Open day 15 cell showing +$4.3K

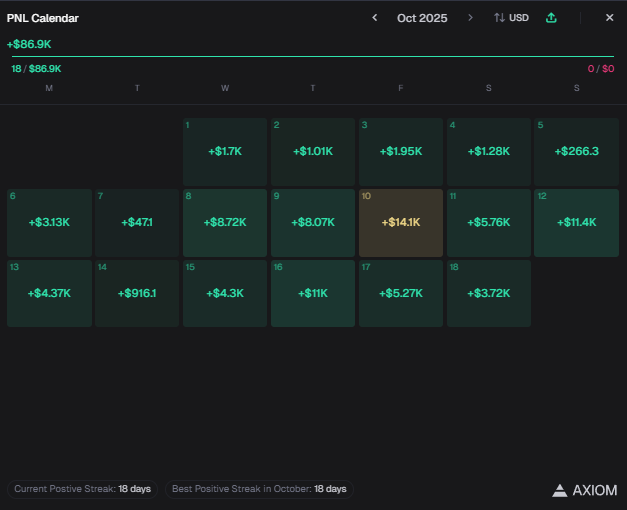225,293
